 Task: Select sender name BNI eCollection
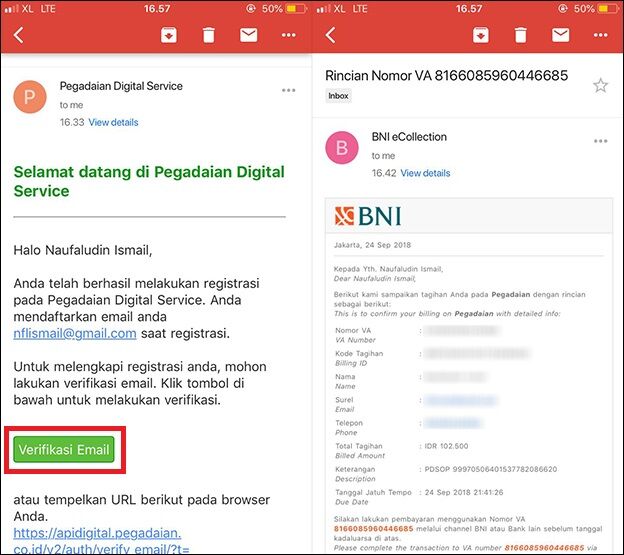409,137
